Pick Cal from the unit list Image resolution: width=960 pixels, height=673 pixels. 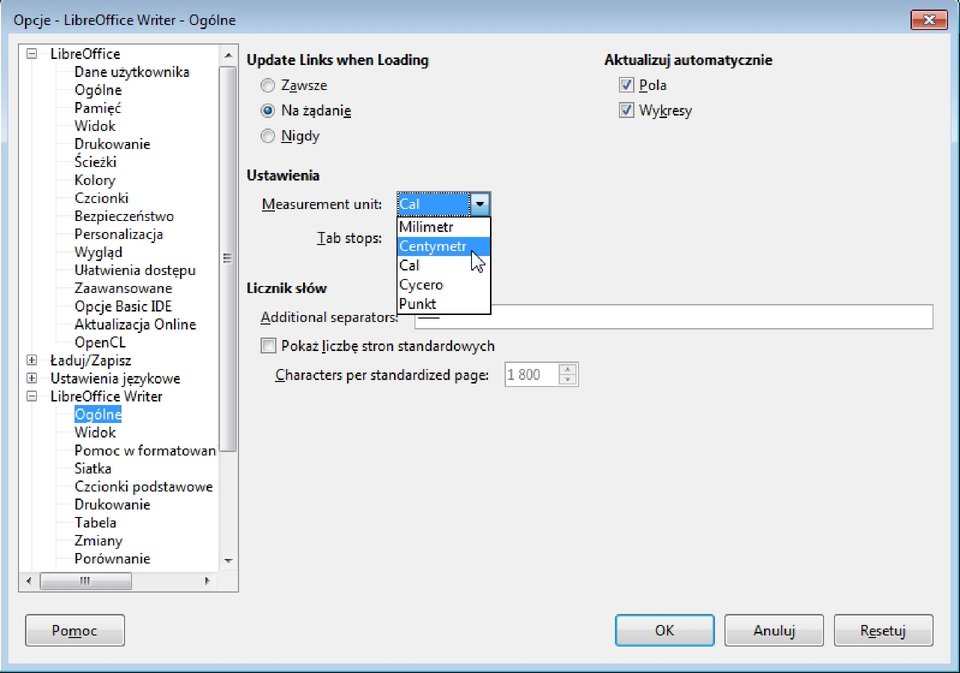pos(443,265)
